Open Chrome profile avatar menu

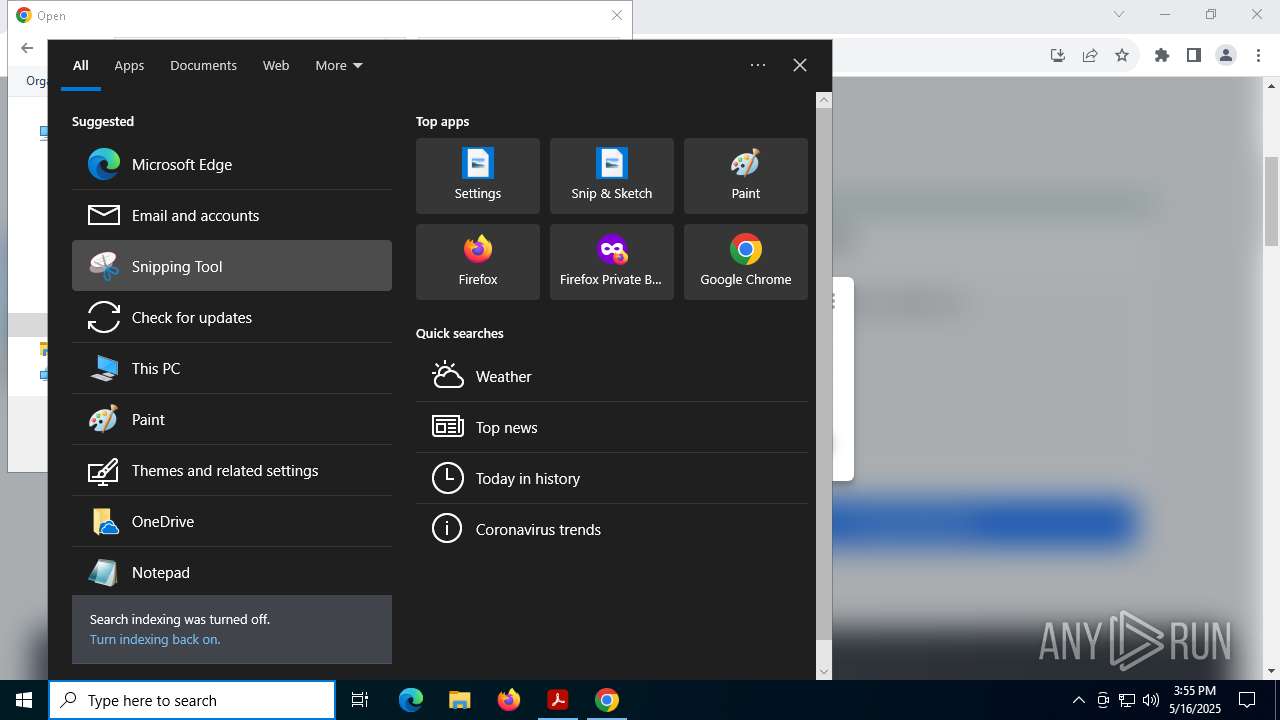click(x=1226, y=55)
